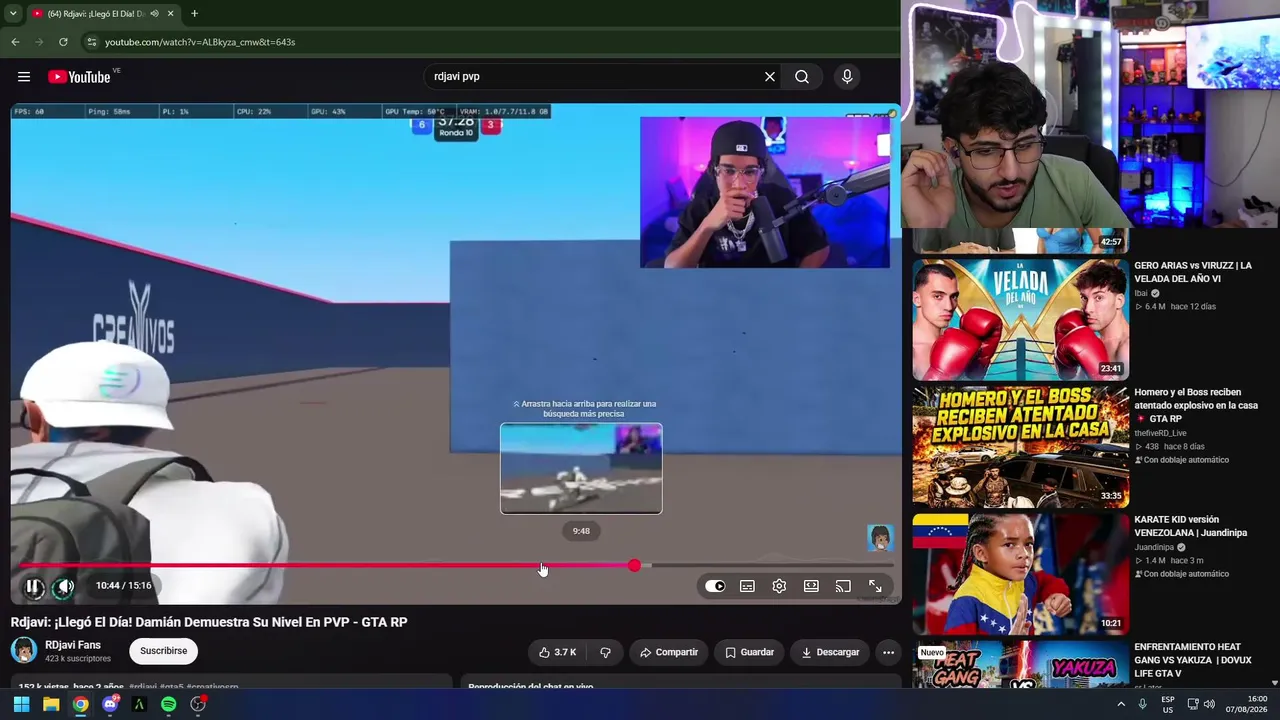1280x720 pixels.
Task: View site information icon in address bar
Action: [91, 42]
